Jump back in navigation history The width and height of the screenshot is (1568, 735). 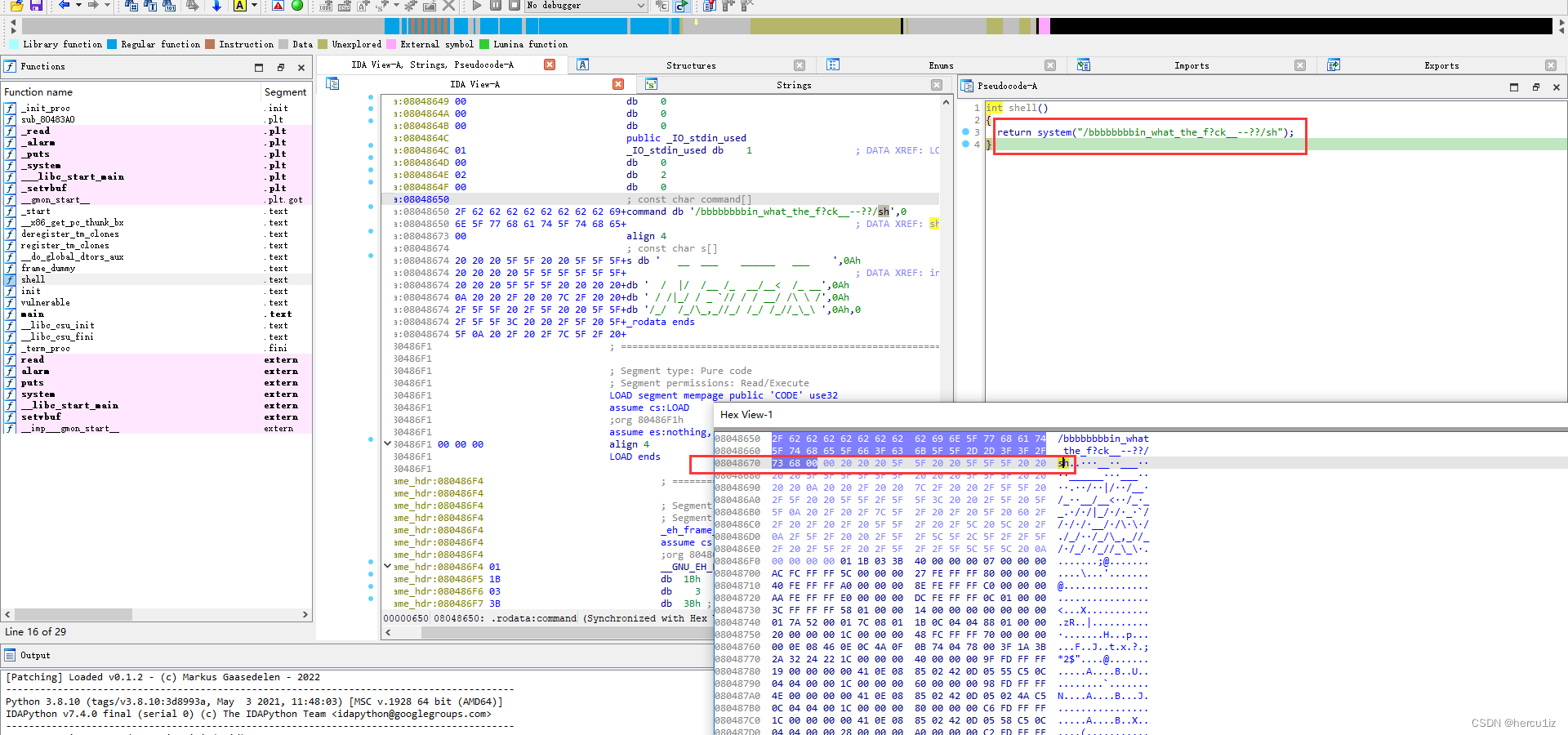[64, 6]
